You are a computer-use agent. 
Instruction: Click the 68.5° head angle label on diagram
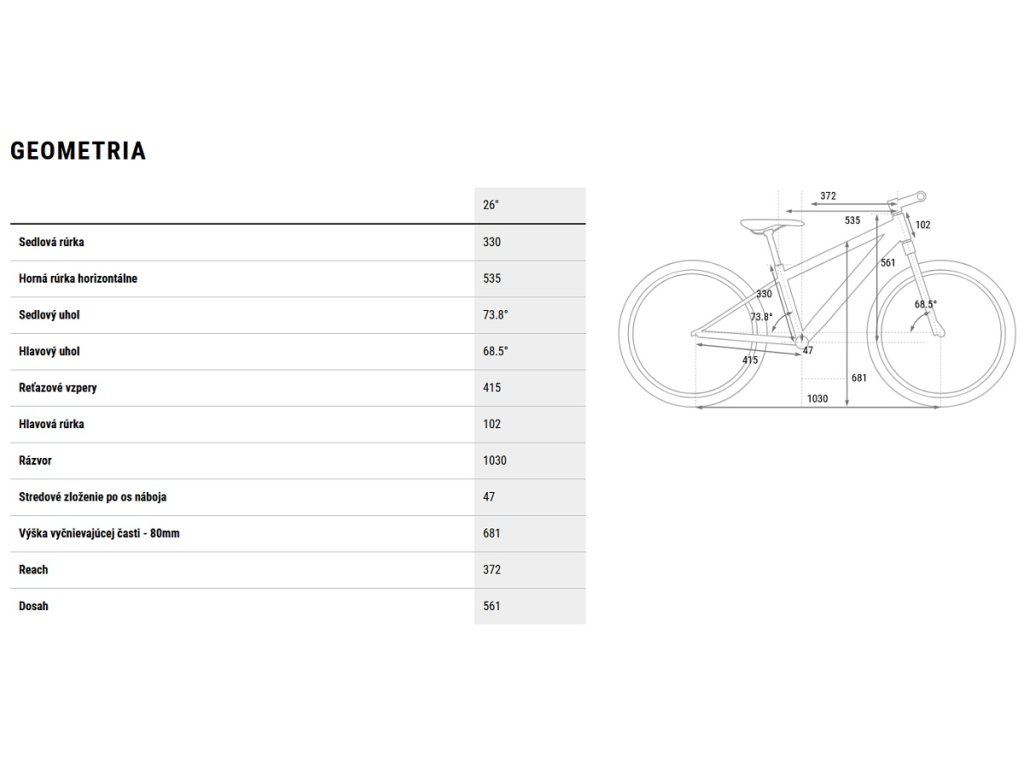click(925, 304)
